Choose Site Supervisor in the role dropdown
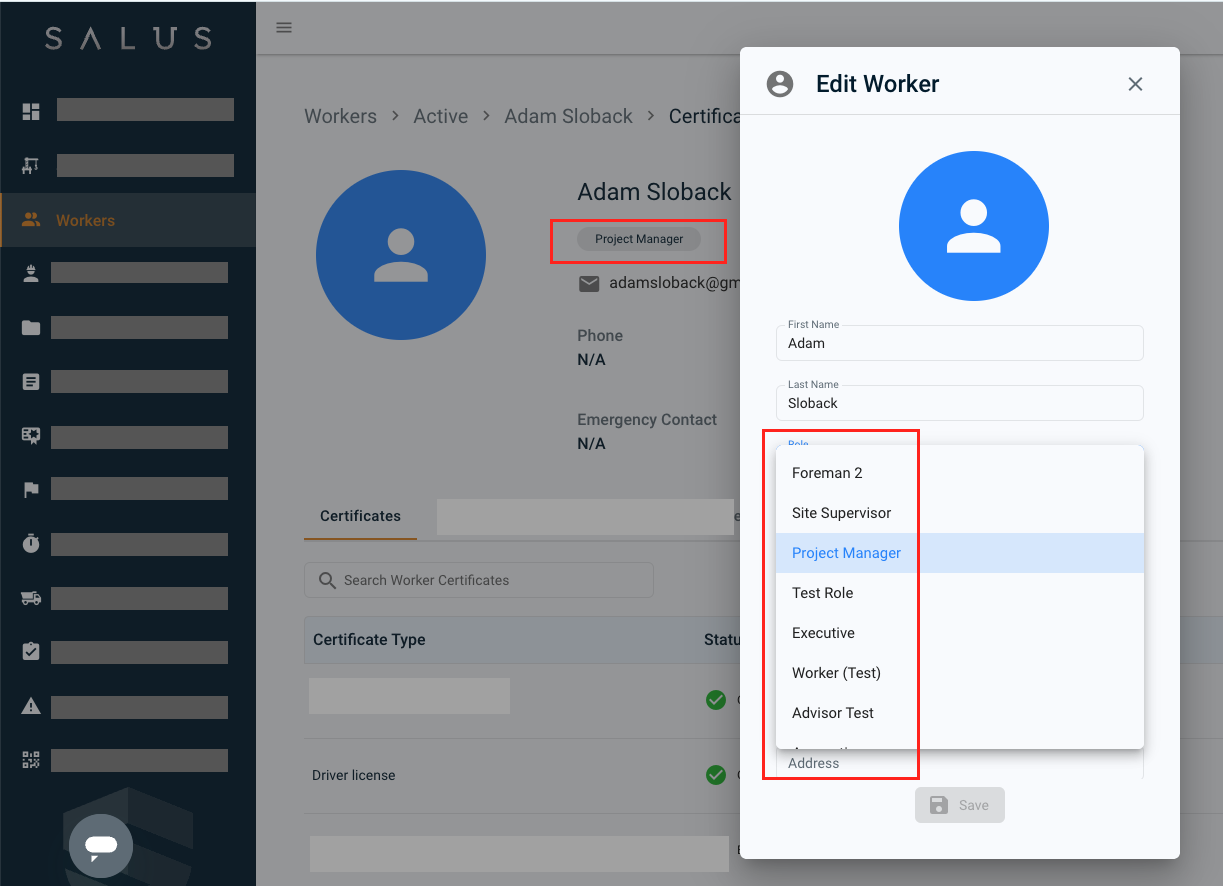 [x=841, y=513]
